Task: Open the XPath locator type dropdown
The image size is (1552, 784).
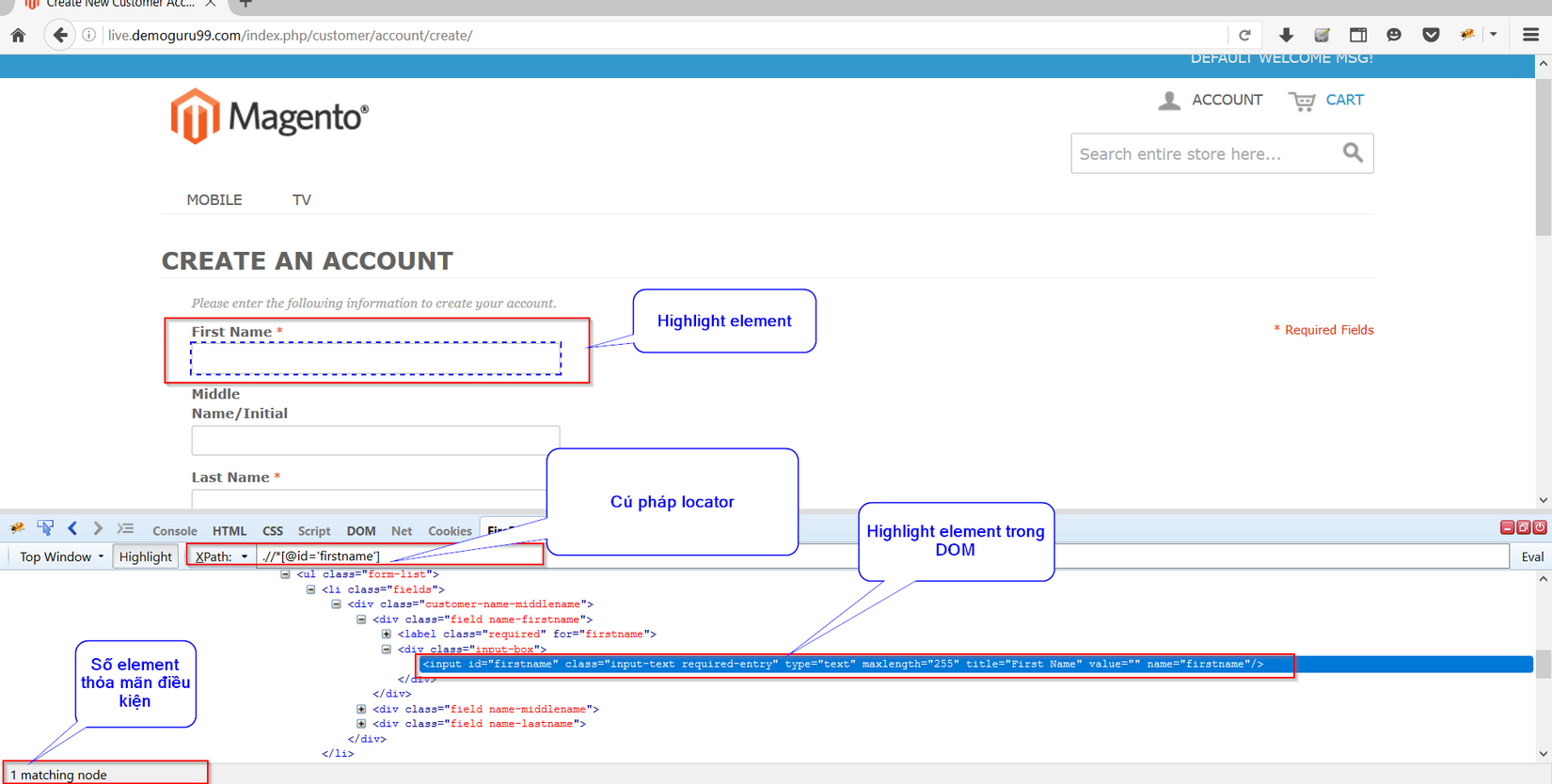Action: pyautogui.click(x=222, y=557)
